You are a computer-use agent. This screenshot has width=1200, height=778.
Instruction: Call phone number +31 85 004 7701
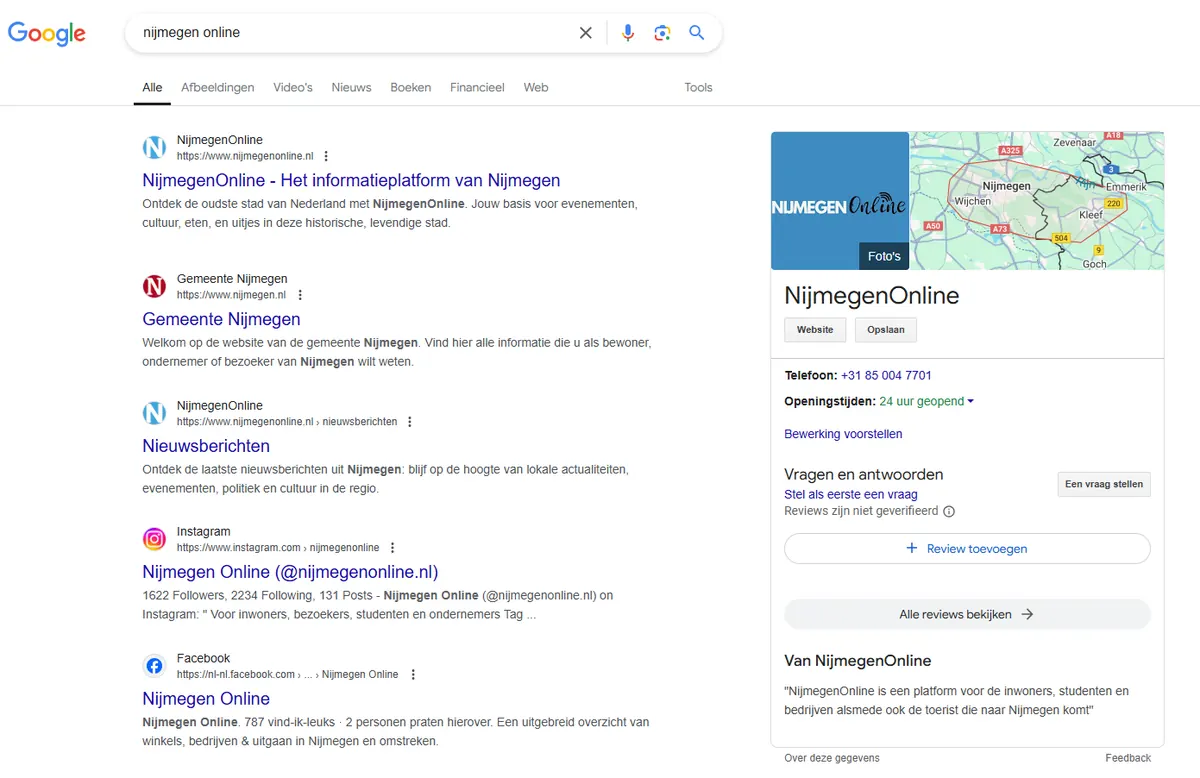click(886, 376)
